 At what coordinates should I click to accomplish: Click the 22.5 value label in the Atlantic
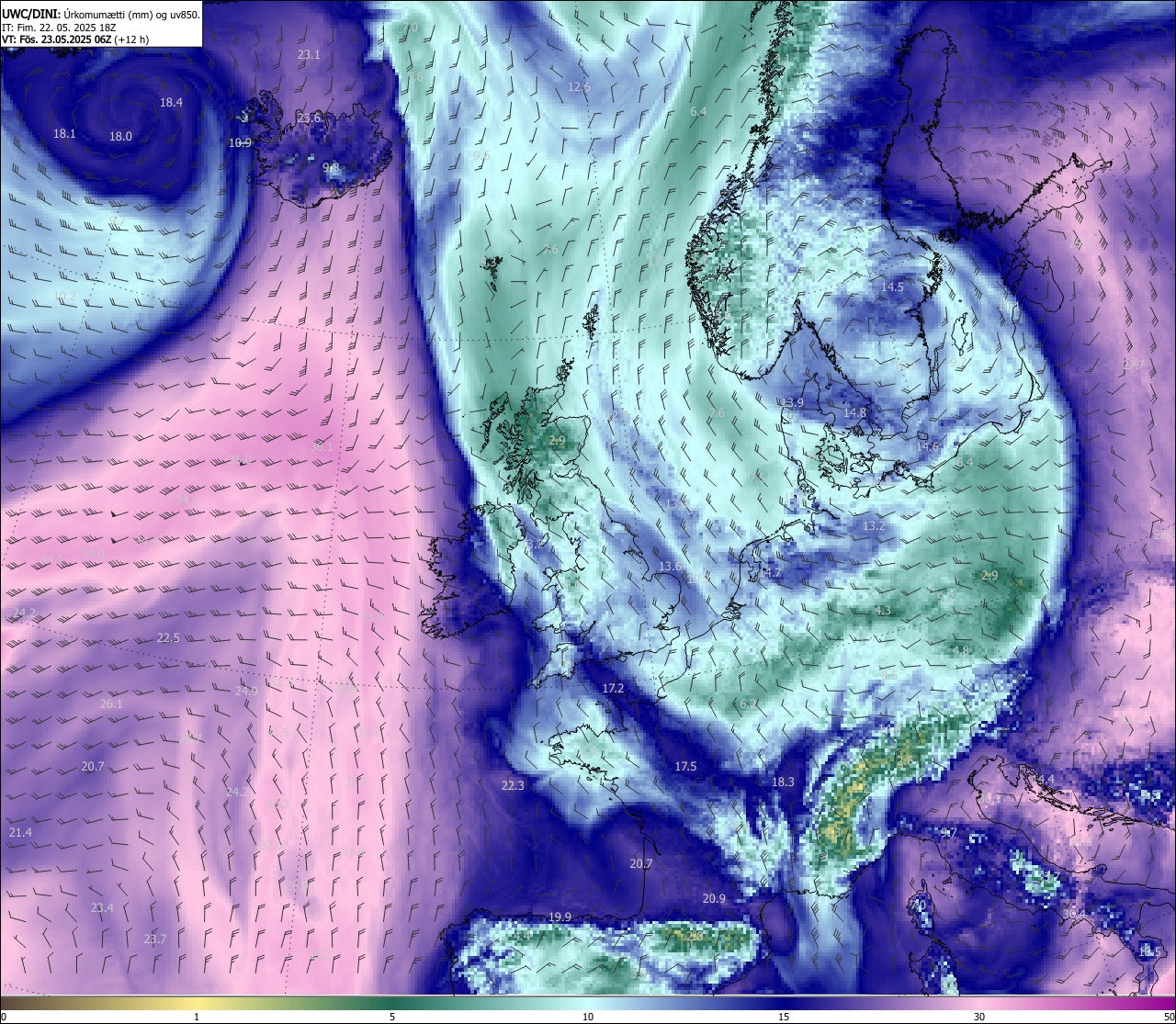pos(168,638)
